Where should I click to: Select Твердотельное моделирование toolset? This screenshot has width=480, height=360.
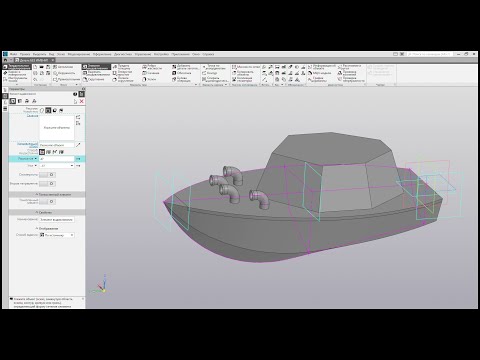coord(17,67)
